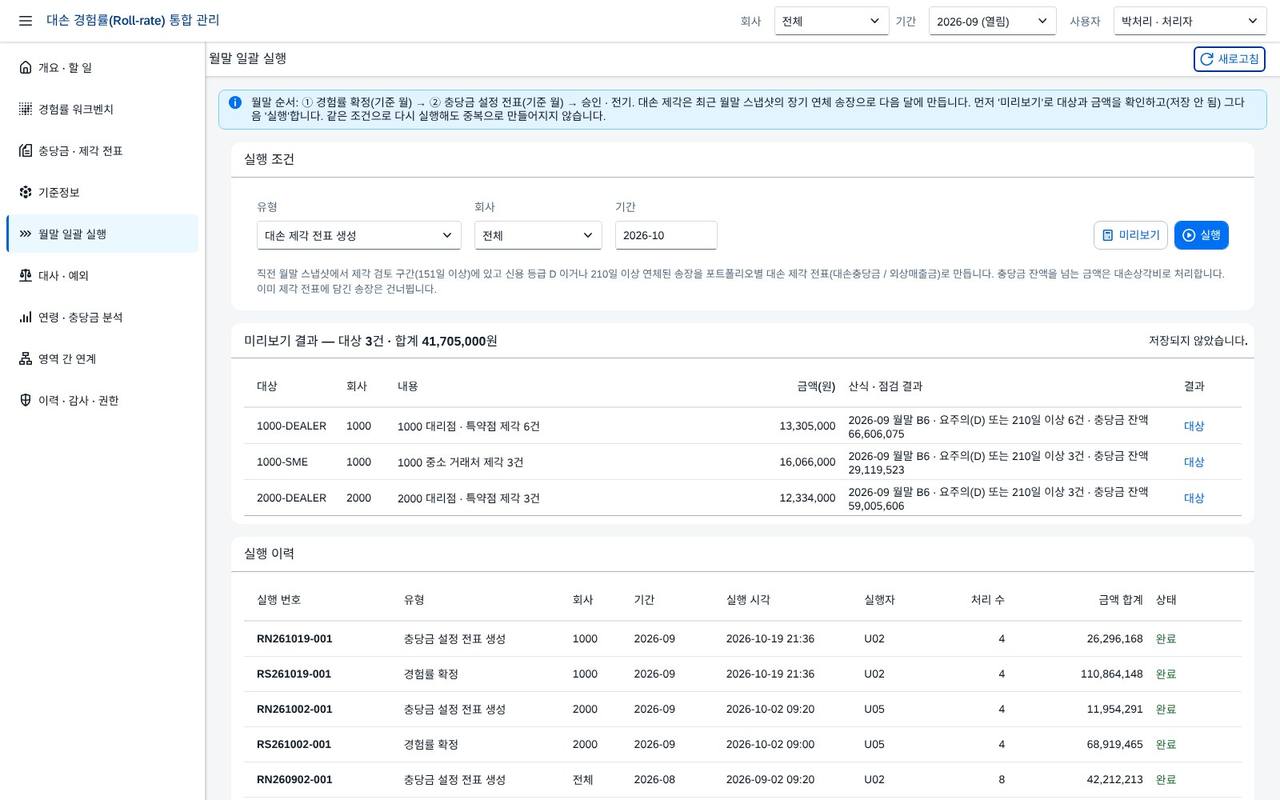Screen dimensions: 1280x800
Task: Click the shield icon beside 이력 · 감사 · 권한
Action: [25, 400]
